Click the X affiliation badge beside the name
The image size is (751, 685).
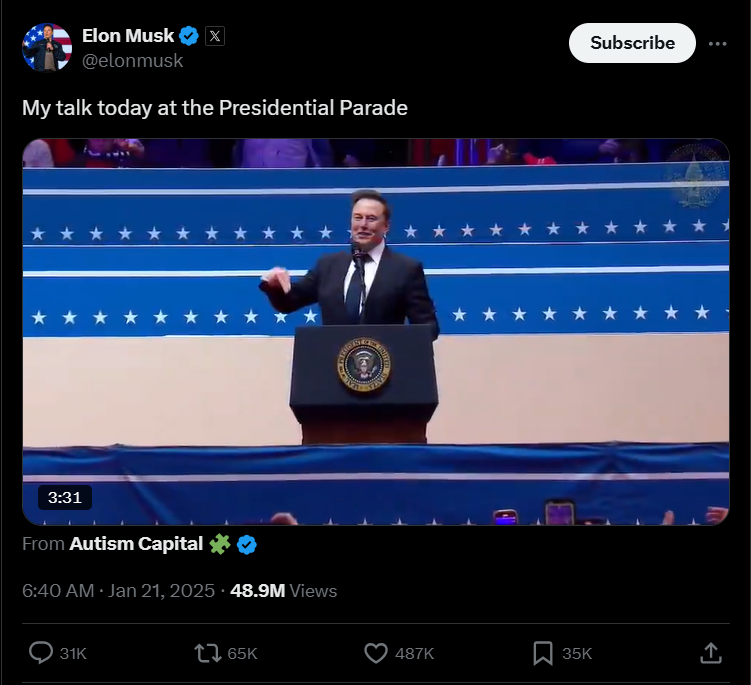coord(215,36)
